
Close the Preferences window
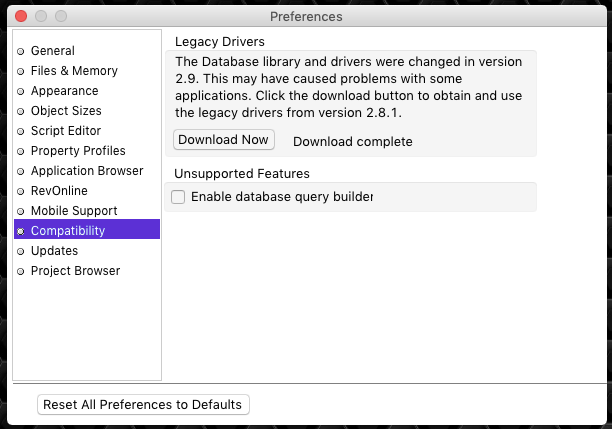click(x=20, y=16)
